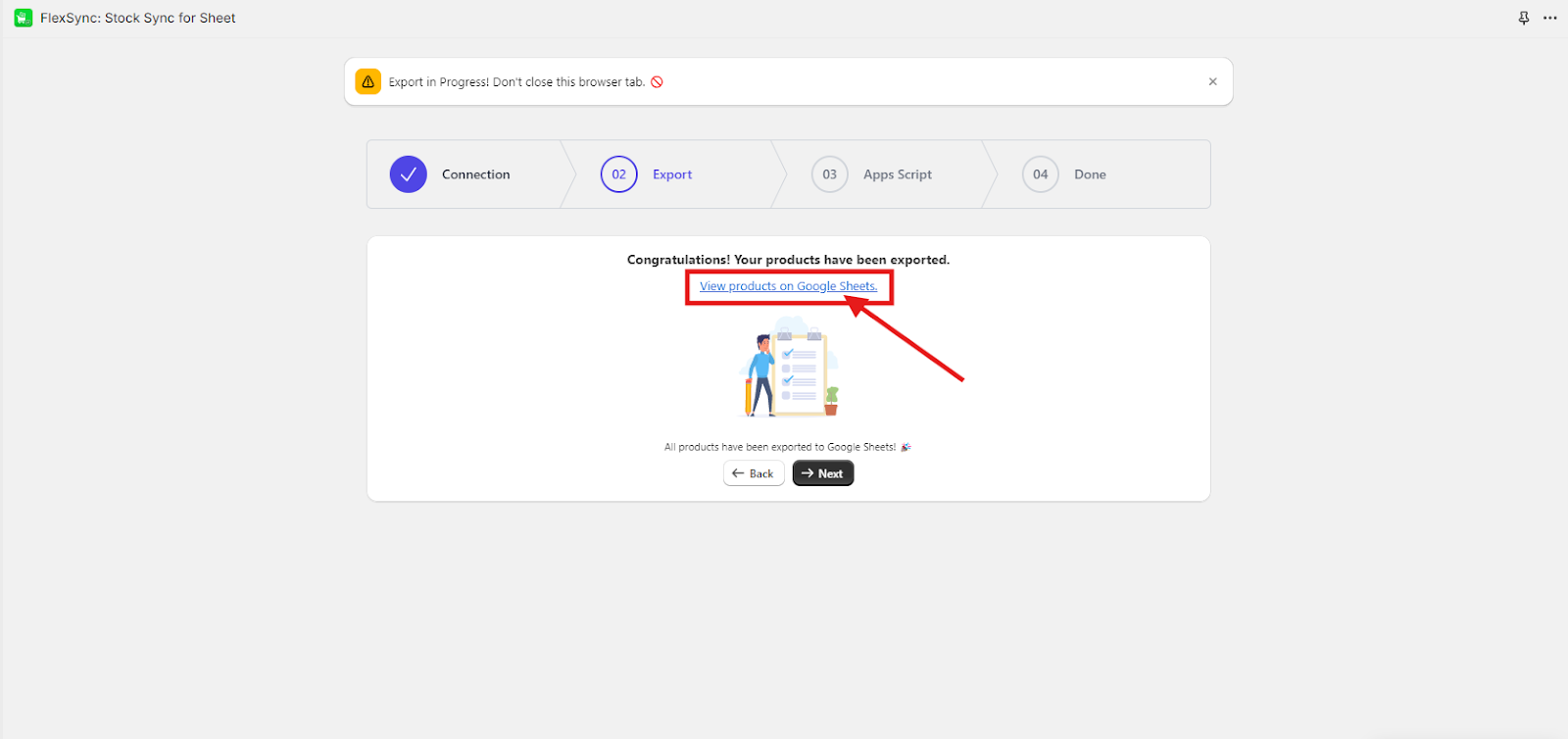Viewport: 1568px width, 739px height.
Task: Open the three-dots more options menu
Action: click(1550, 18)
